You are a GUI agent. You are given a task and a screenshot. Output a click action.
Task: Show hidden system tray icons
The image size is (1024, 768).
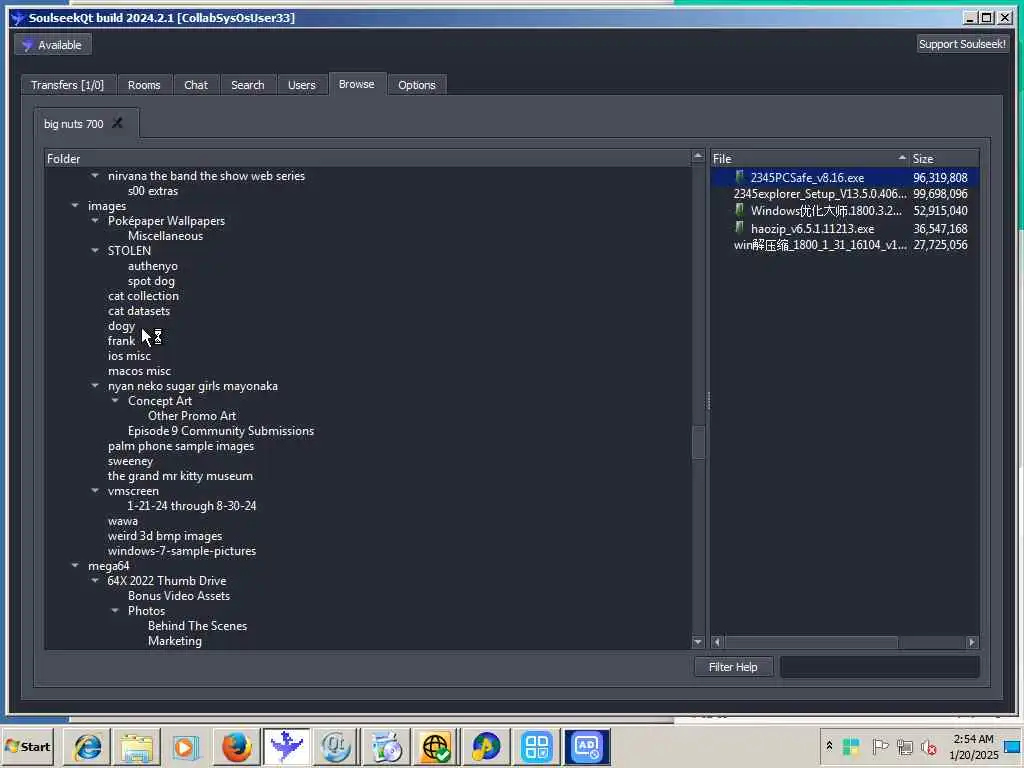pyautogui.click(x=829, y=746)
